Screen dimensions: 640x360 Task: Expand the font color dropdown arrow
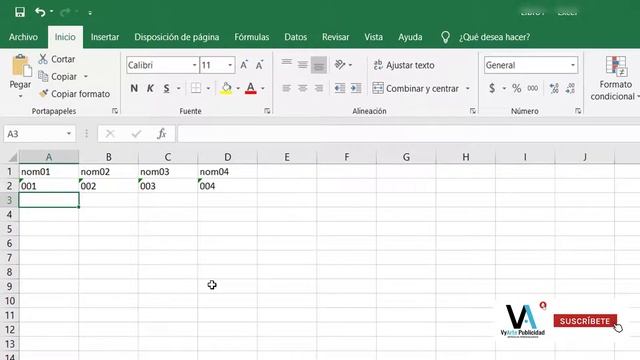(x=262, y=88)
